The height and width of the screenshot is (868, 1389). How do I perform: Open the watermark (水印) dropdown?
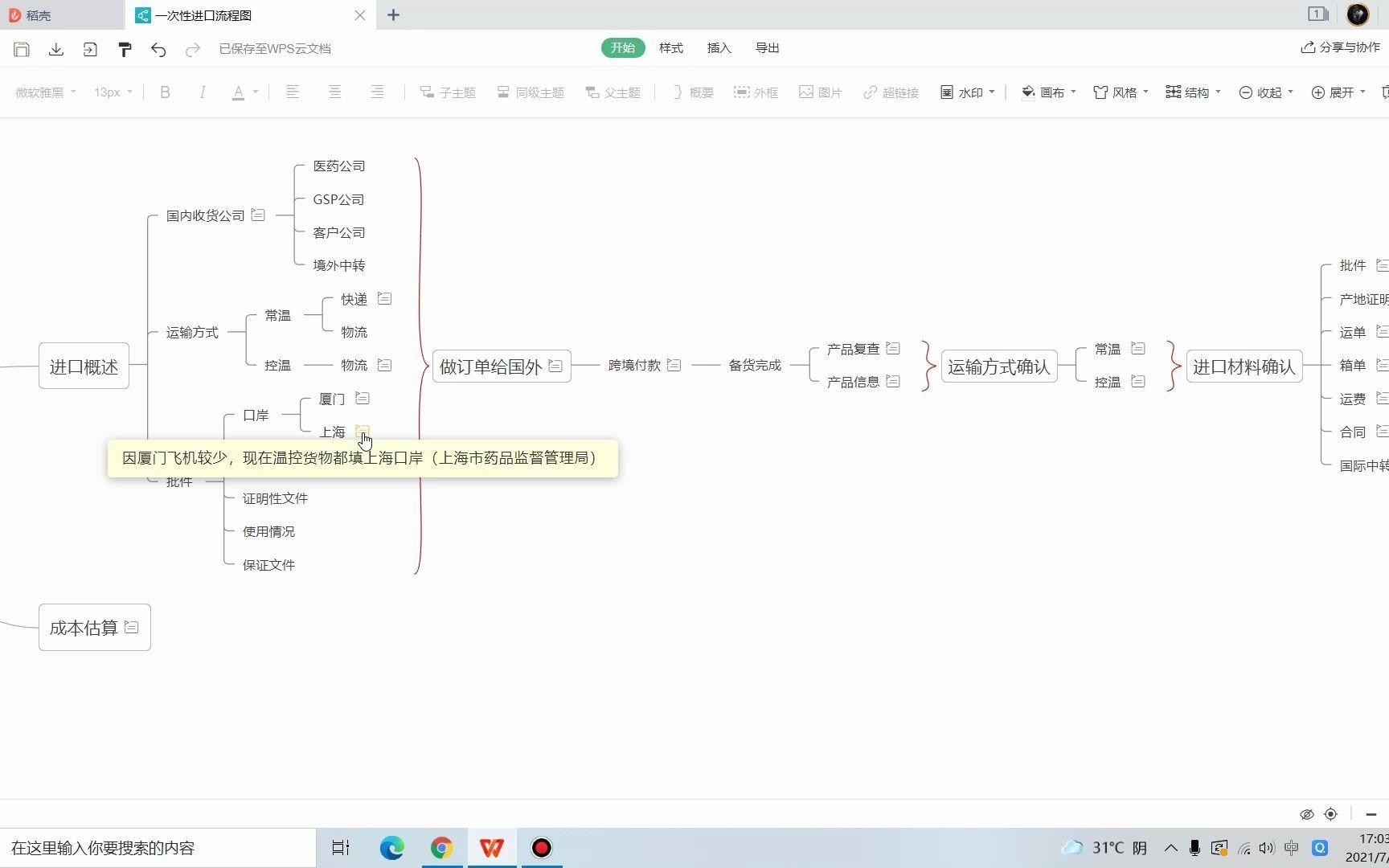click(x=968, y=92)
